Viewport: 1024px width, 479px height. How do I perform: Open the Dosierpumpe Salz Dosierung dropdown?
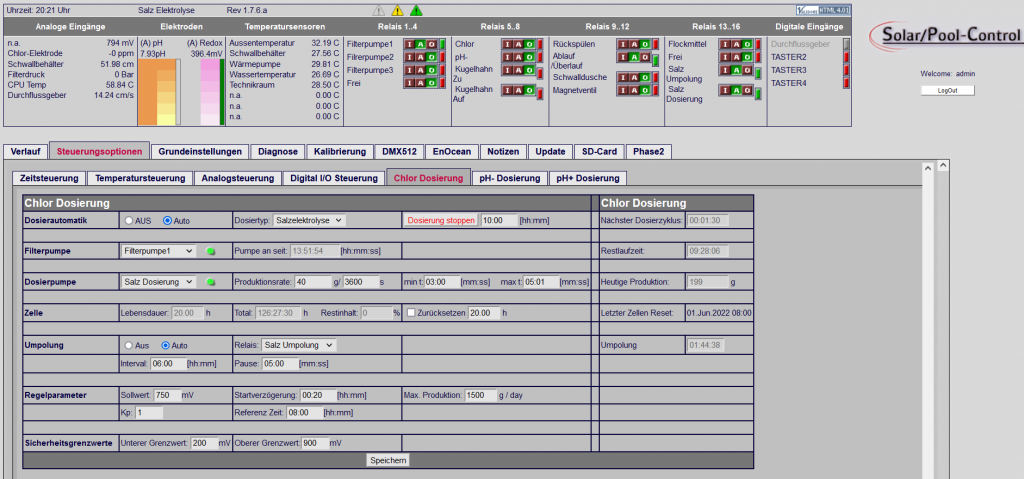(x=158, y=282)
